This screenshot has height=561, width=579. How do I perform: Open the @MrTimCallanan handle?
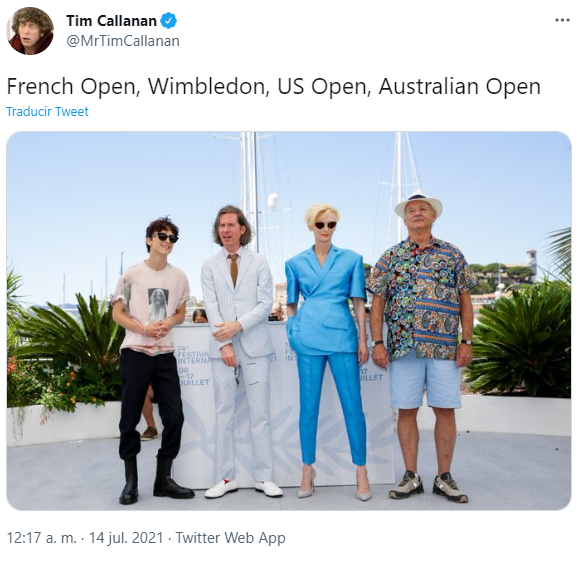(x=123, y=41)
